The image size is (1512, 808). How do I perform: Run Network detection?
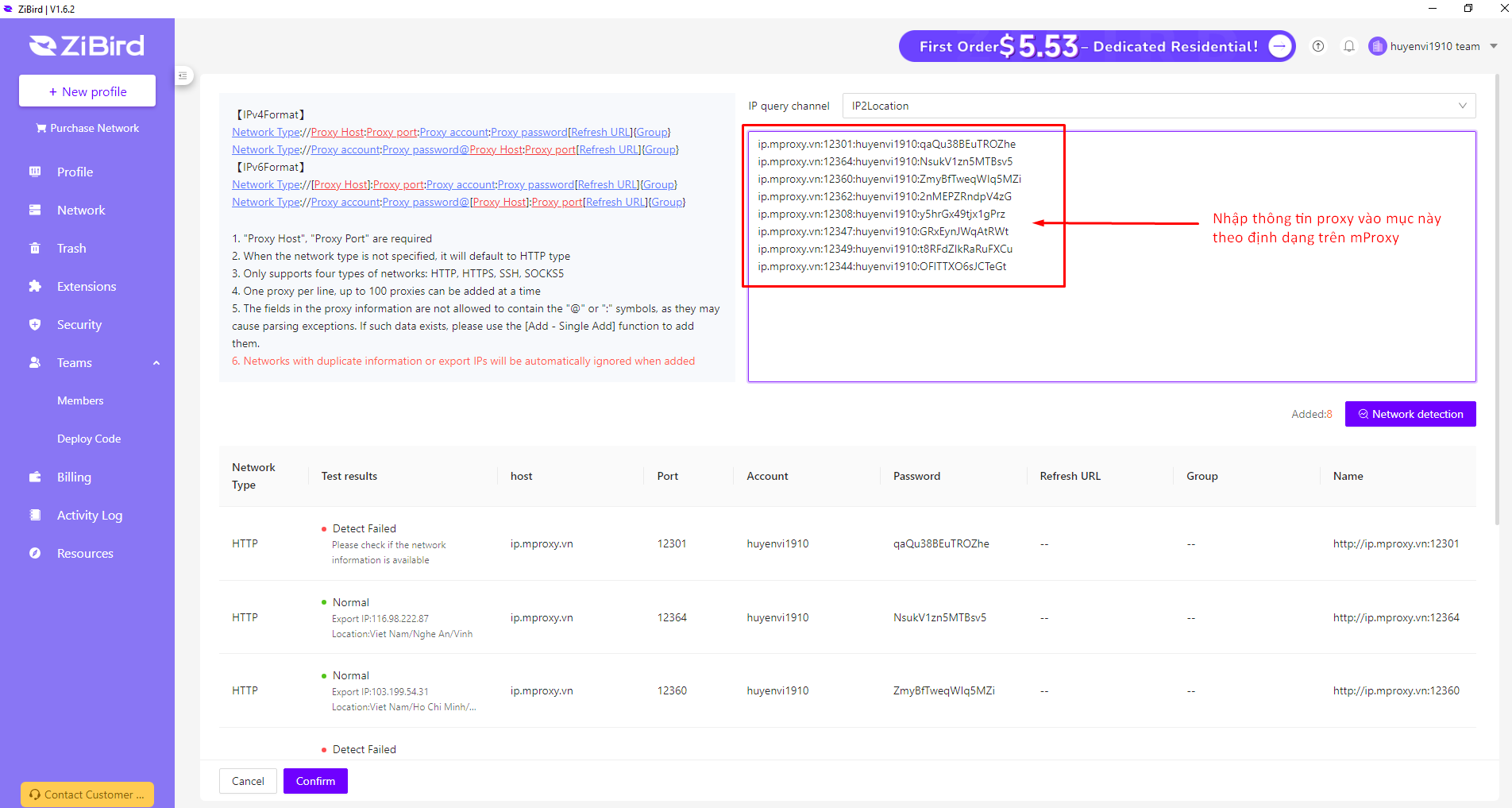1410,414
